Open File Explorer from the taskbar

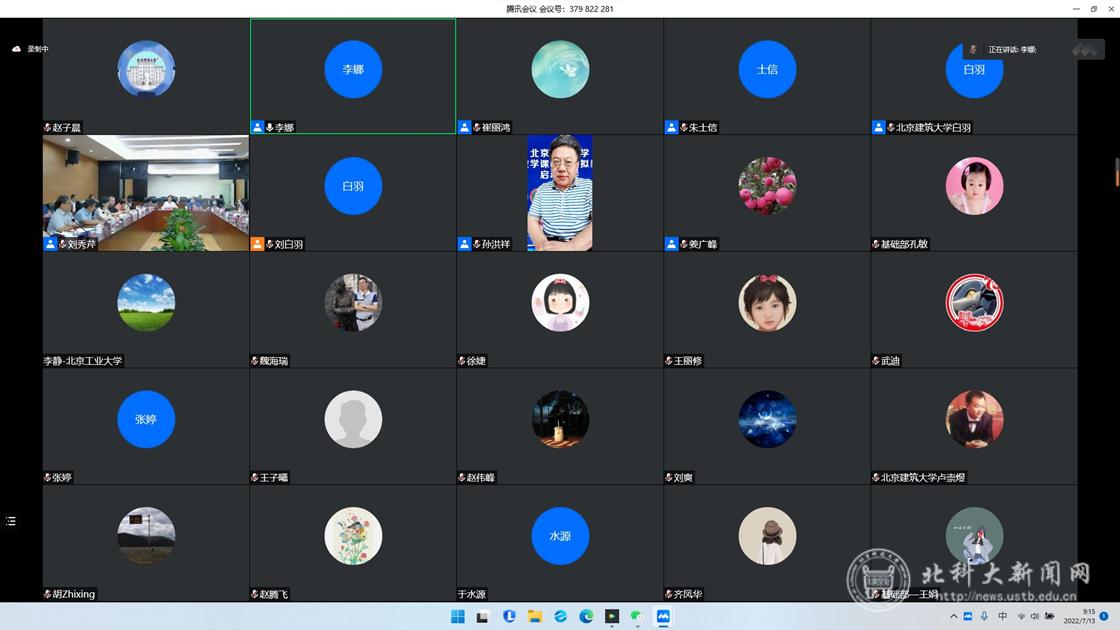(535, 616)
